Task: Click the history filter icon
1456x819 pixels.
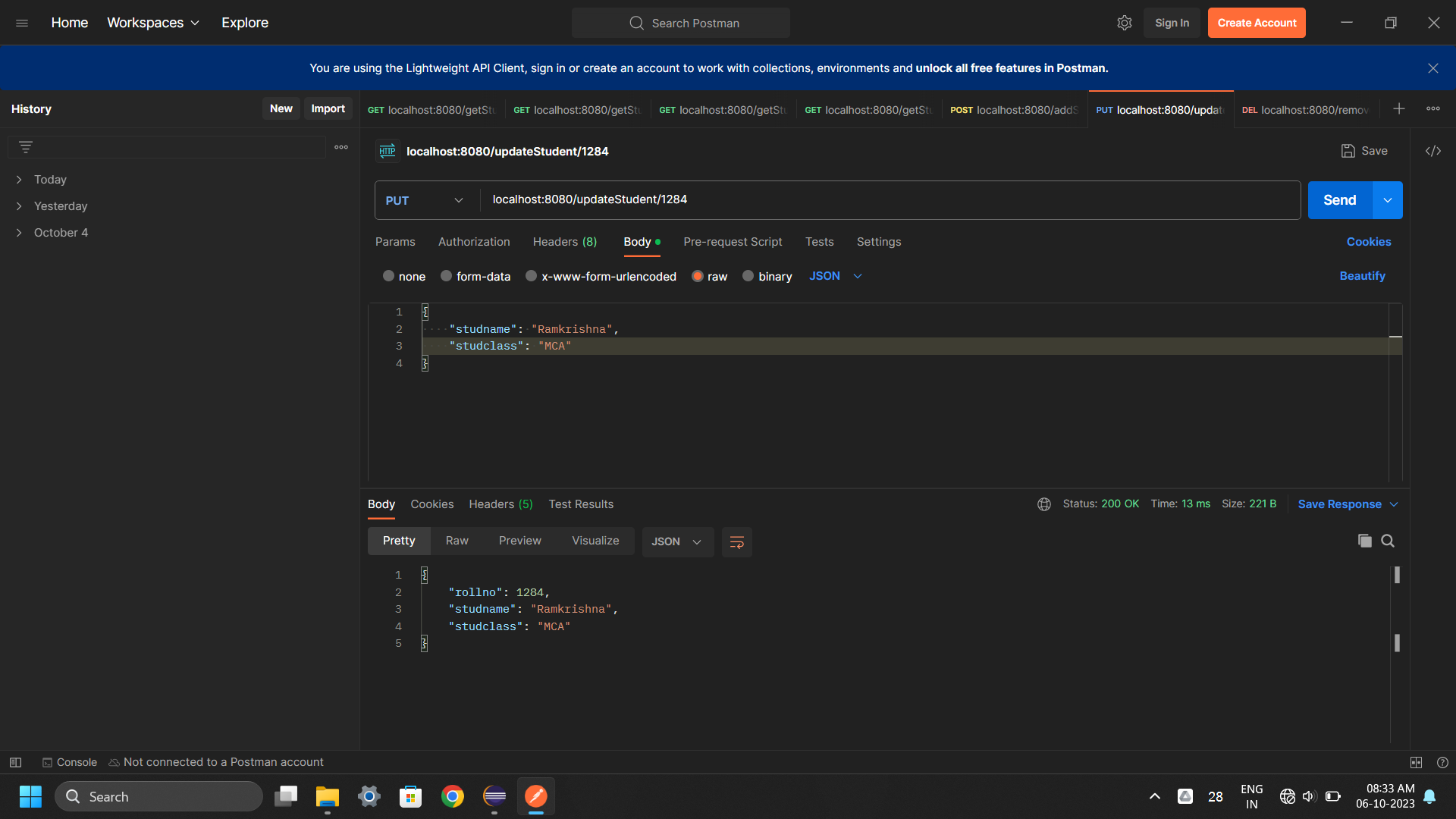Action: [26, 147]
